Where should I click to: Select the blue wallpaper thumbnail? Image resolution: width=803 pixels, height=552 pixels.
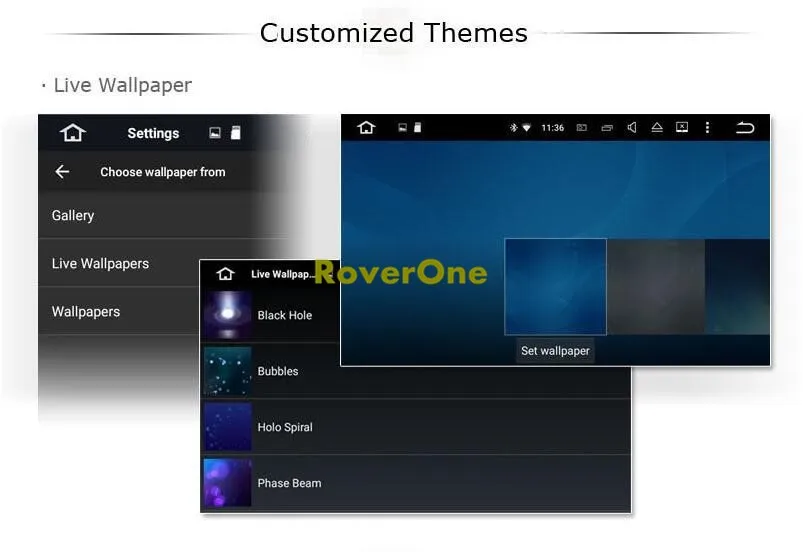pyautogui.click(x=556, y=287)
